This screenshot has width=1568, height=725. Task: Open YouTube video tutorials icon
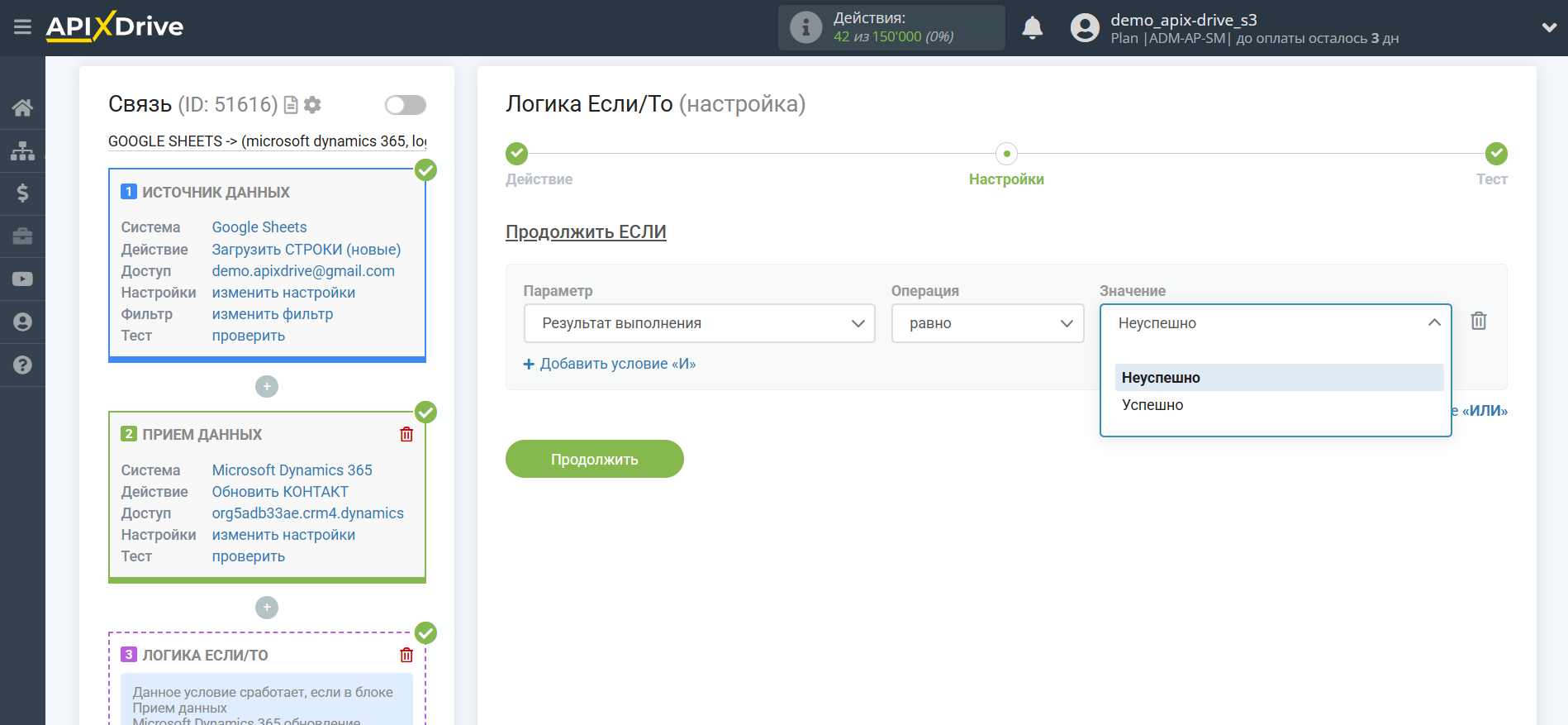(x=22, y=279)
